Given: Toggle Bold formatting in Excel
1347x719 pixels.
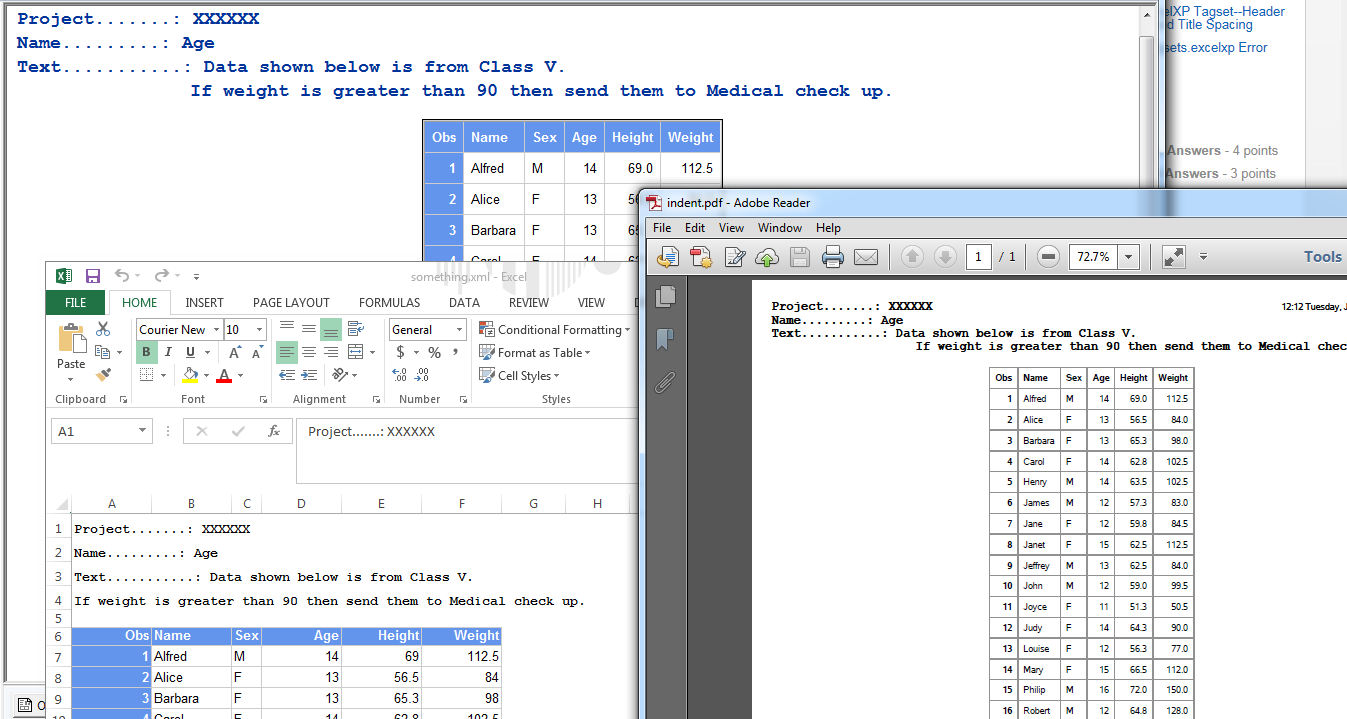Looking at the screenshot, I should click(x=146, y=352).
